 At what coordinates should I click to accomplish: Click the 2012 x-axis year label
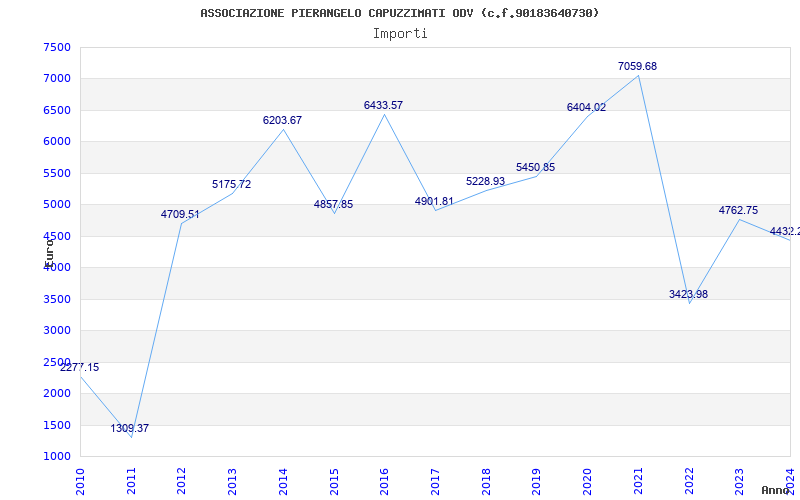click(181, 482)
